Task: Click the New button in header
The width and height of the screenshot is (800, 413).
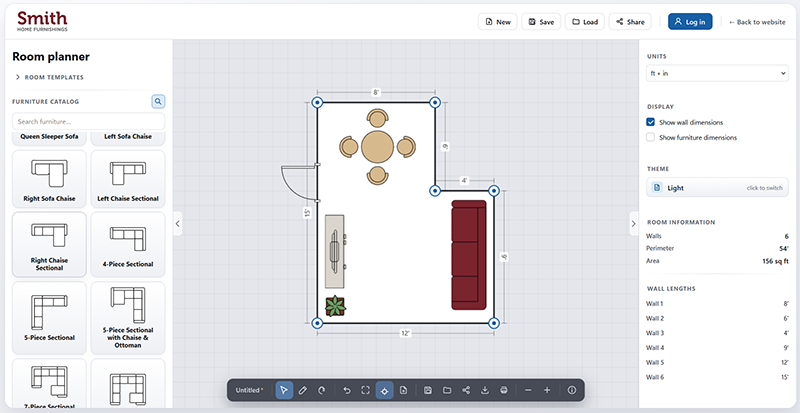Action: (497, 21)
